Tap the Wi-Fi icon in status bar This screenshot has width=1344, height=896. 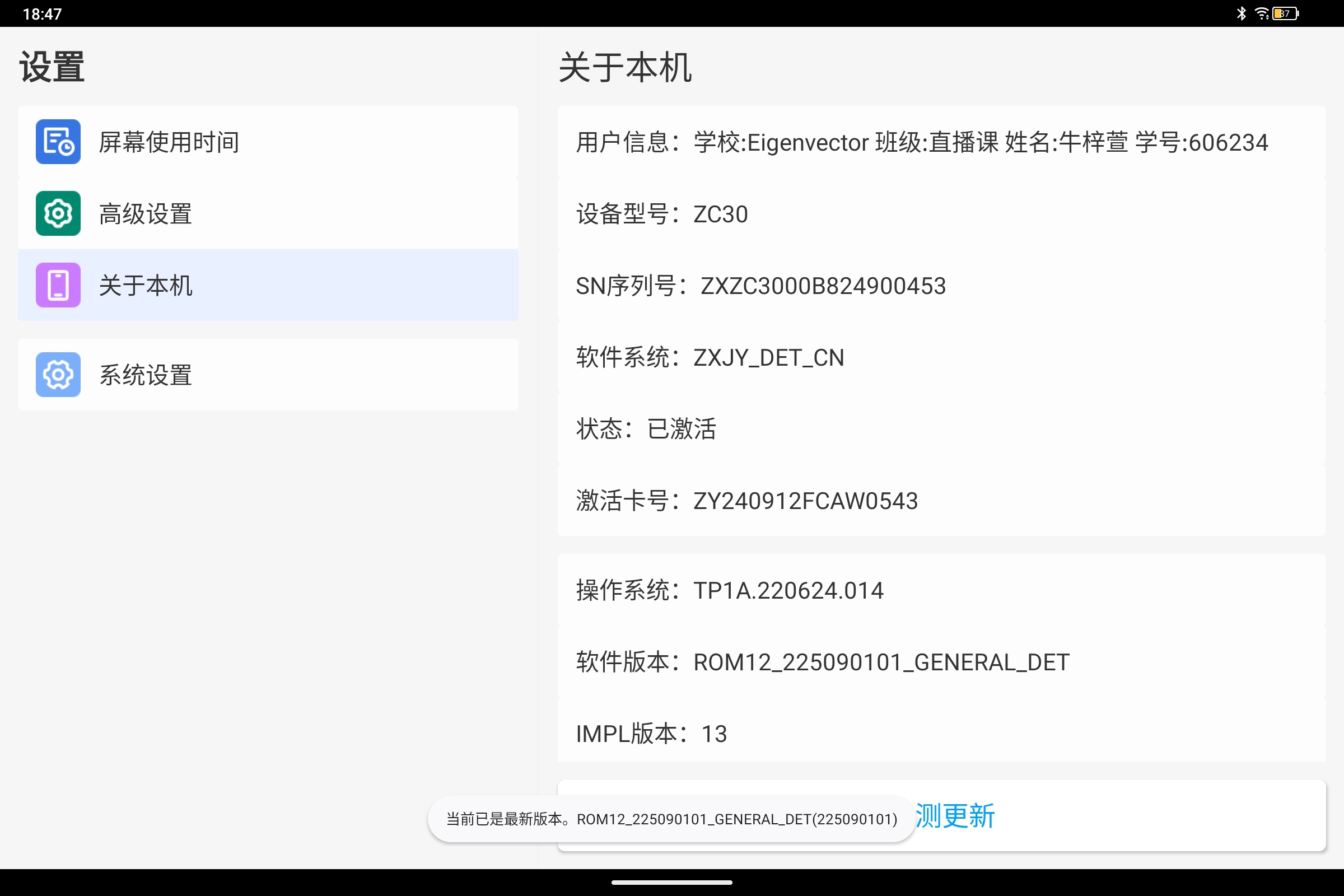(x=1261, y=13)
